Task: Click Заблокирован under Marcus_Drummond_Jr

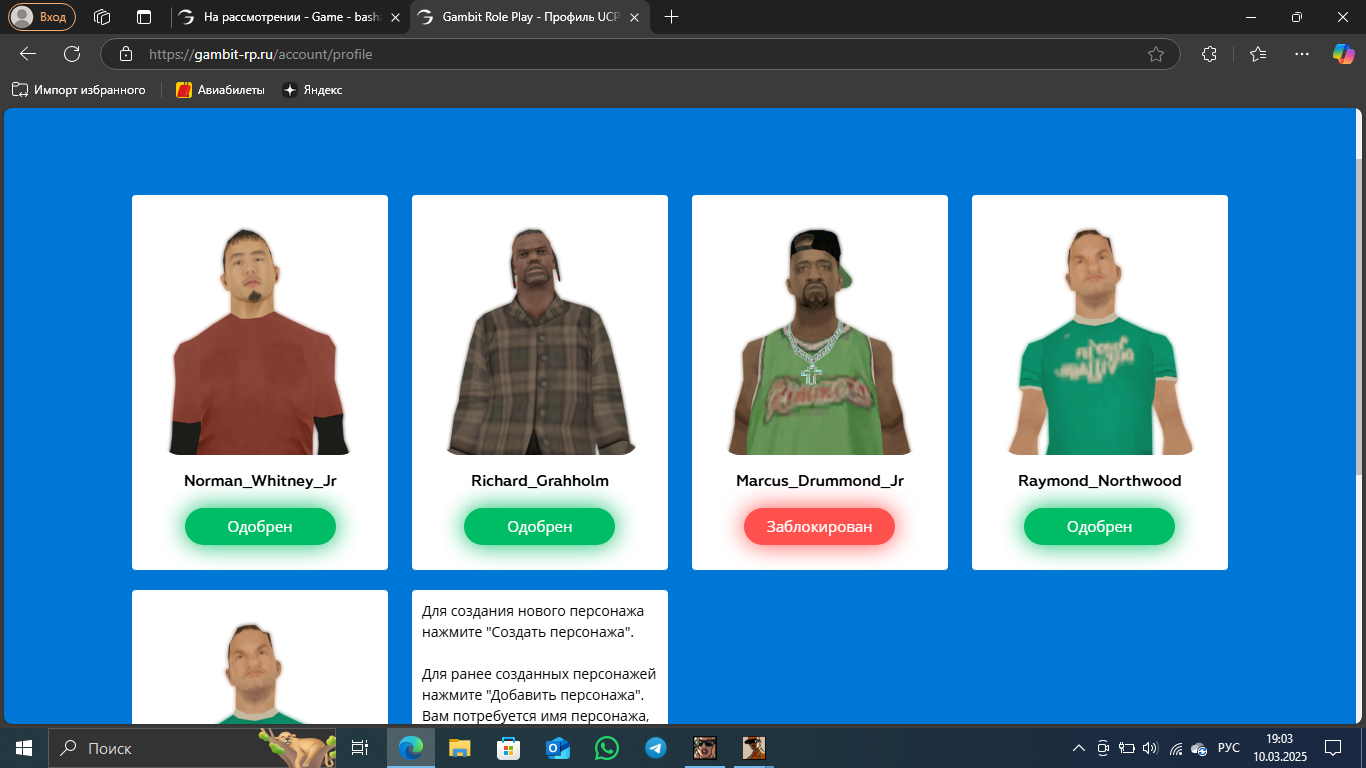Action: (x=819, y=527)
